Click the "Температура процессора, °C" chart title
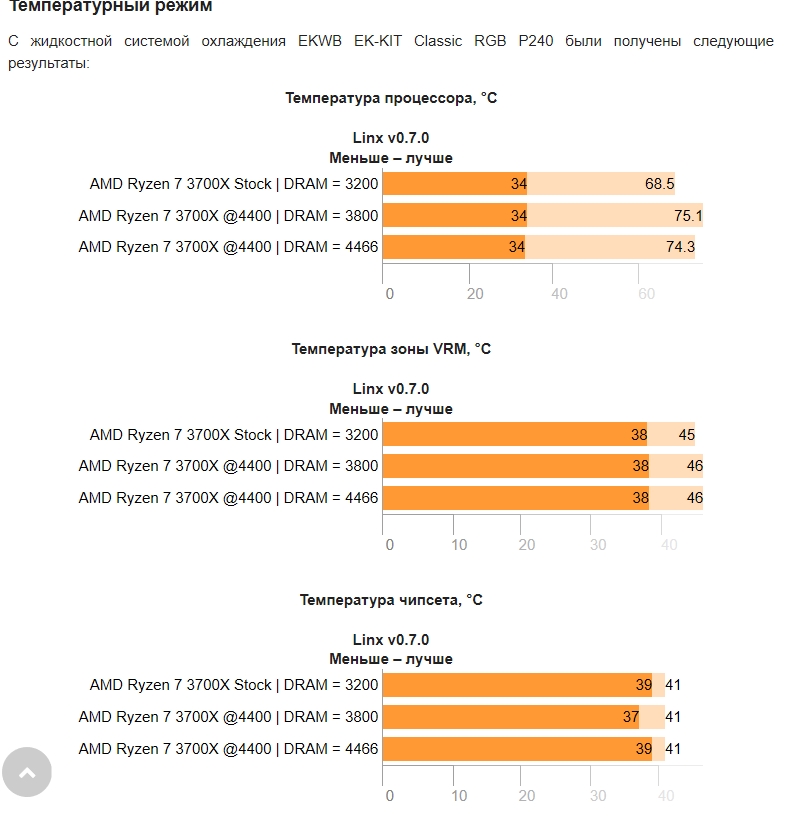 tap(391, 98)
